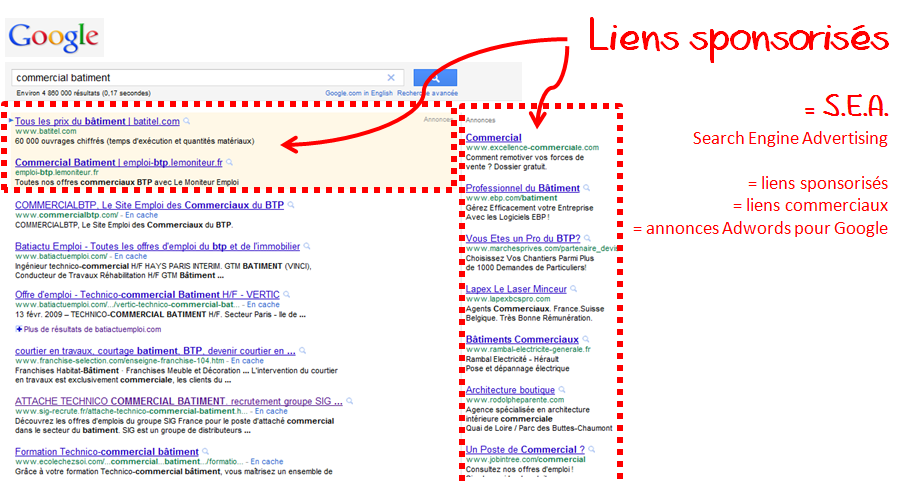Click green URL 'www.lapexbcspro.com'
Image resolution: width=907 pixels, height=499 pixels.
point(508,300)
